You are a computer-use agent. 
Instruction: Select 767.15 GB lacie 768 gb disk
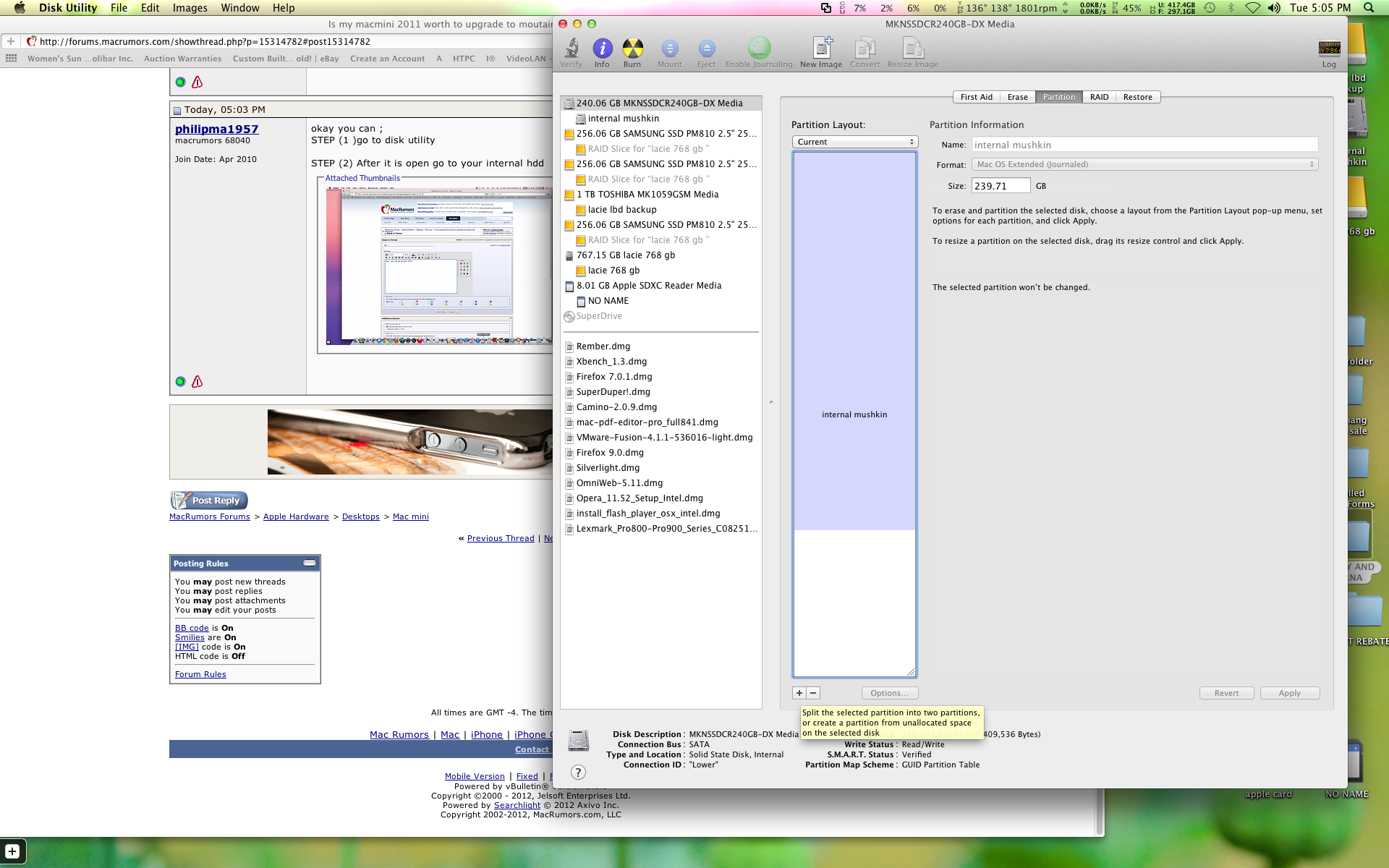click(x=626, y=255)
